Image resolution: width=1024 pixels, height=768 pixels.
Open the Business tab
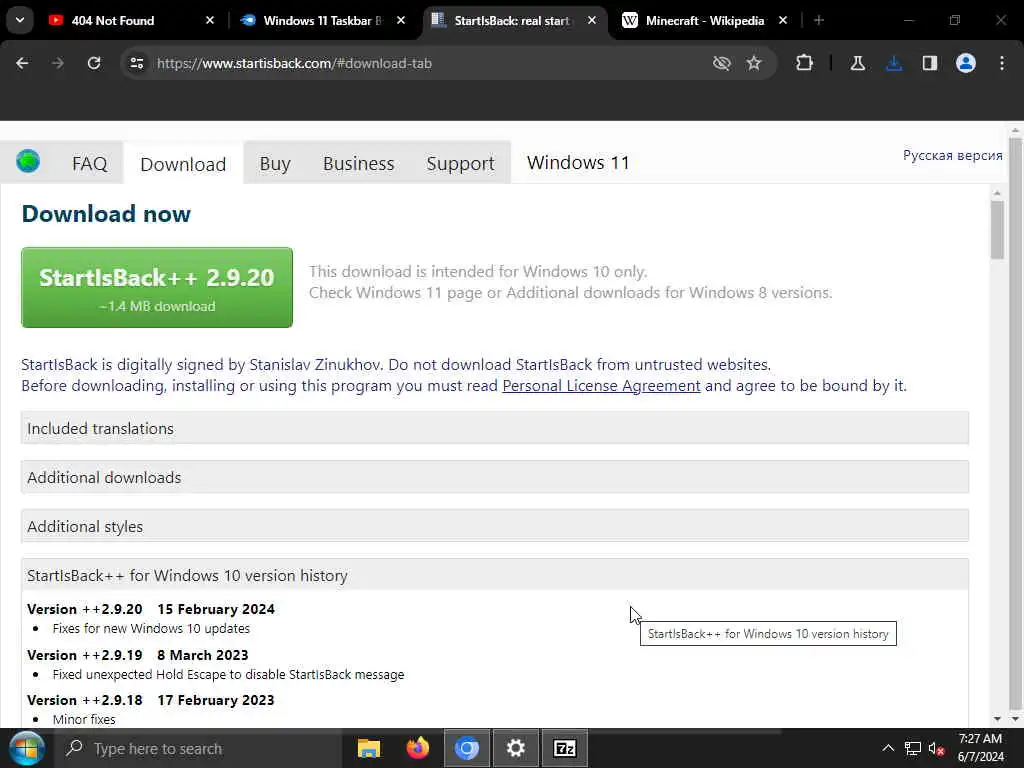coord(359,163)
